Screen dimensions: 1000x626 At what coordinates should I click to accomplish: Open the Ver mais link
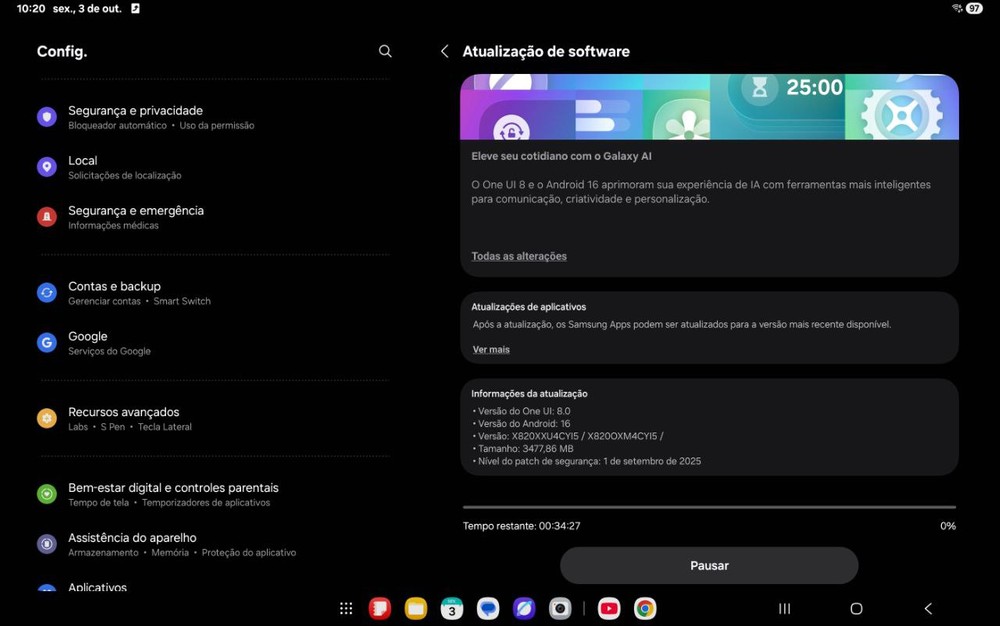491,349
